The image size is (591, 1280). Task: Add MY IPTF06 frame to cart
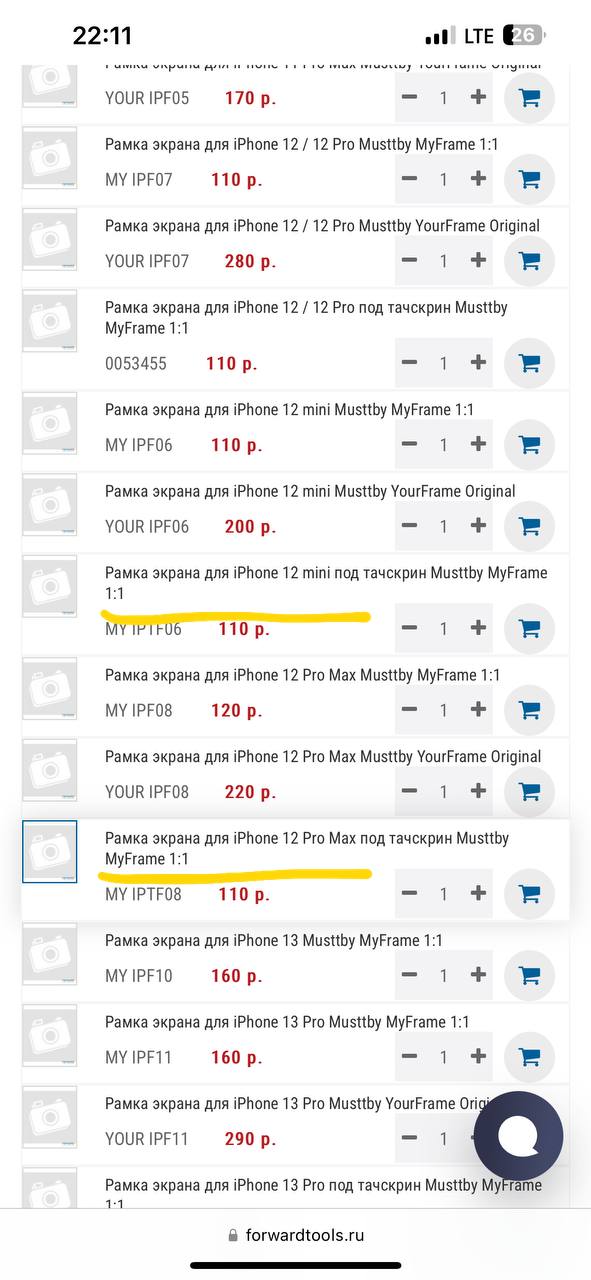tap(529, 628)
